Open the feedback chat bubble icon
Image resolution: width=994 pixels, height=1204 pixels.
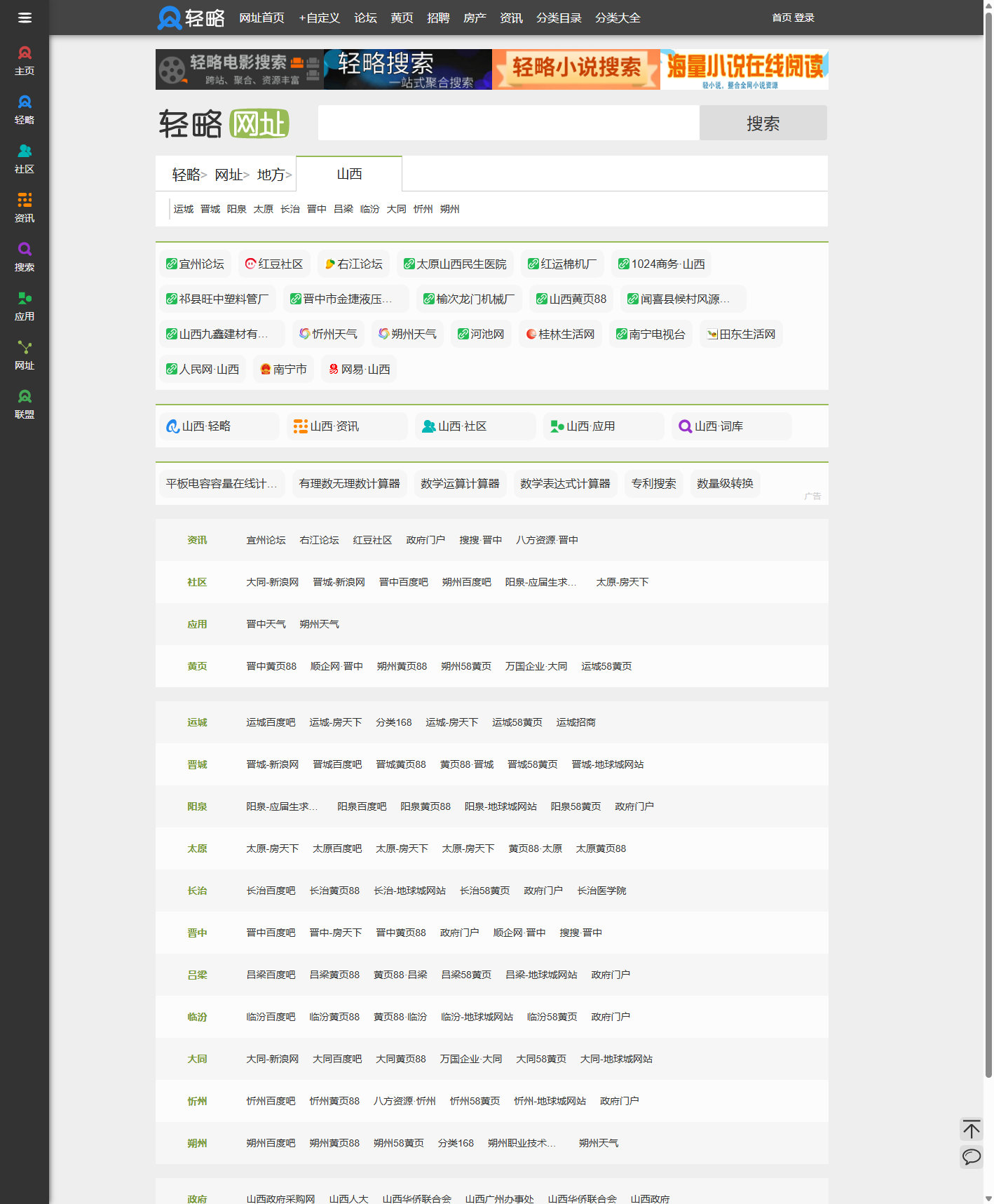[971, 1156]
